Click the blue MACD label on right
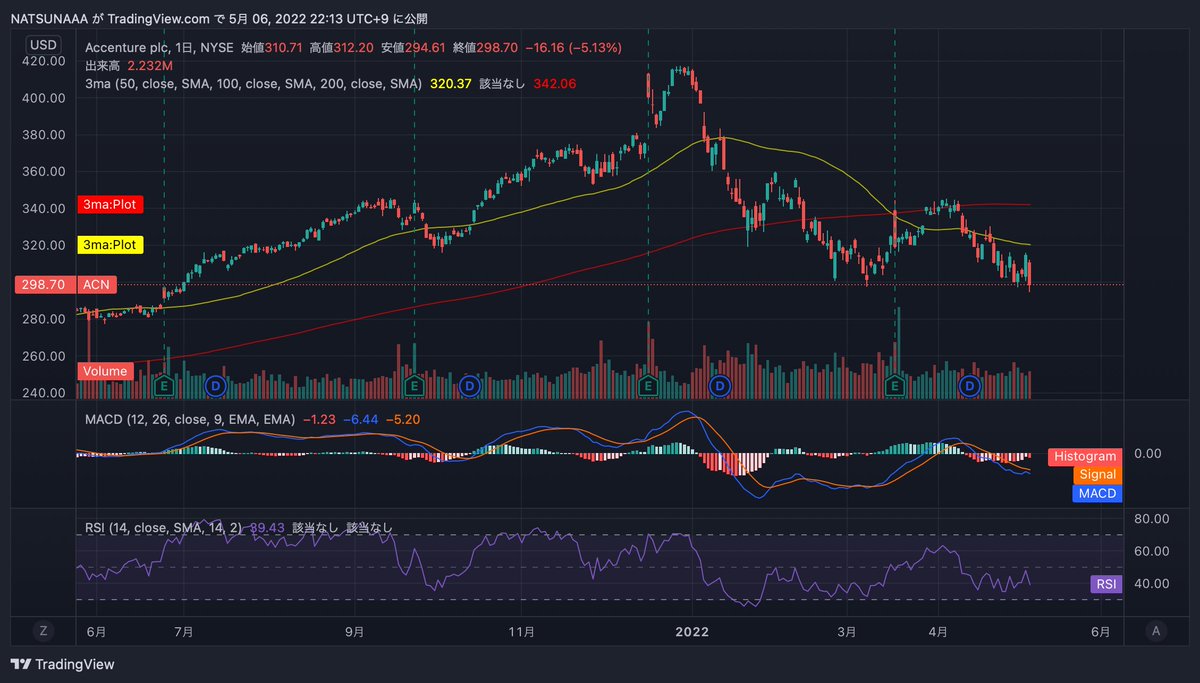The image size is (1200, 683). (1097, 493)
